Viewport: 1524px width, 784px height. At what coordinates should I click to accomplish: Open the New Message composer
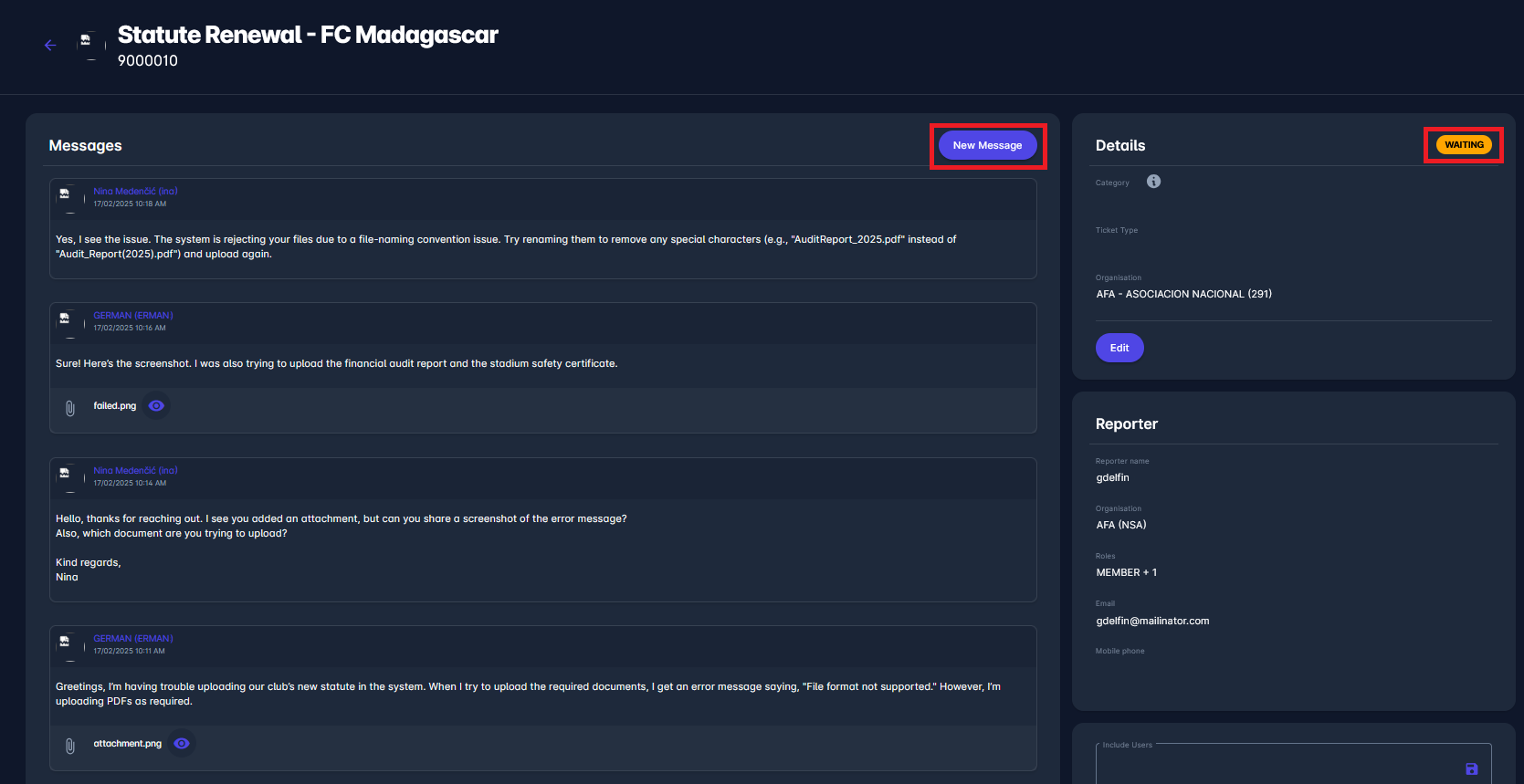(987, 145)
